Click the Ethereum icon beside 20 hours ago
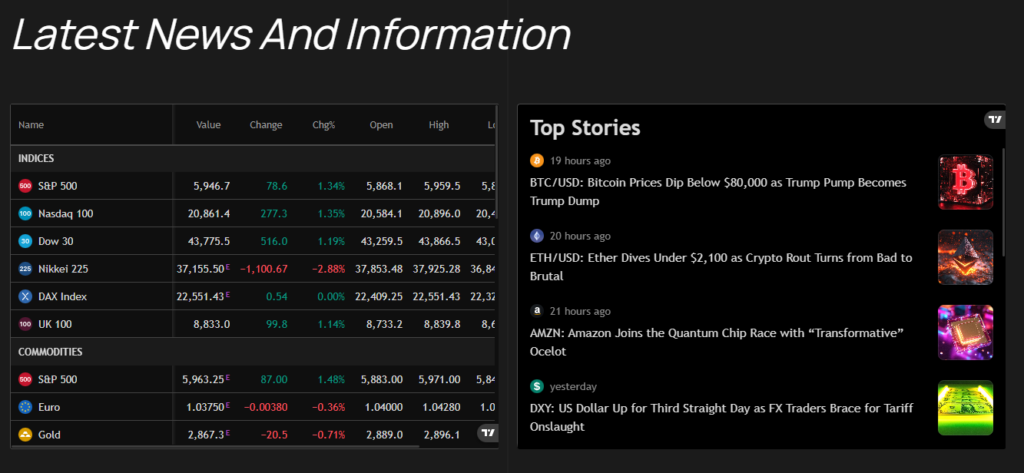 point(537,236)
